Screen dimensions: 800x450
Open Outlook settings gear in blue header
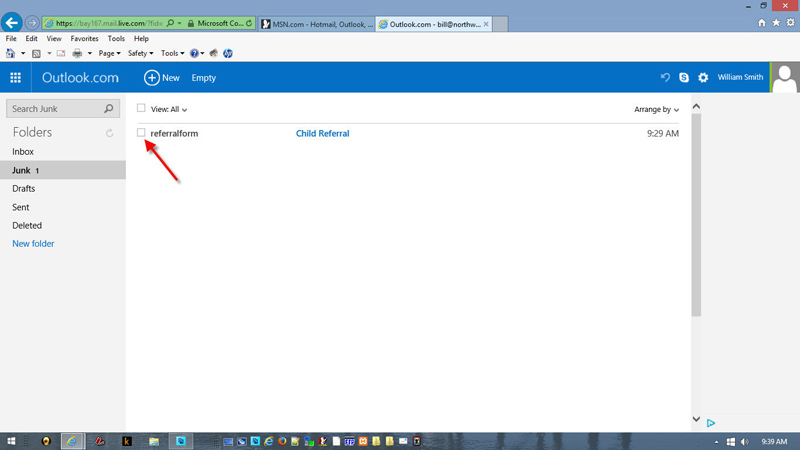(703, 78)
